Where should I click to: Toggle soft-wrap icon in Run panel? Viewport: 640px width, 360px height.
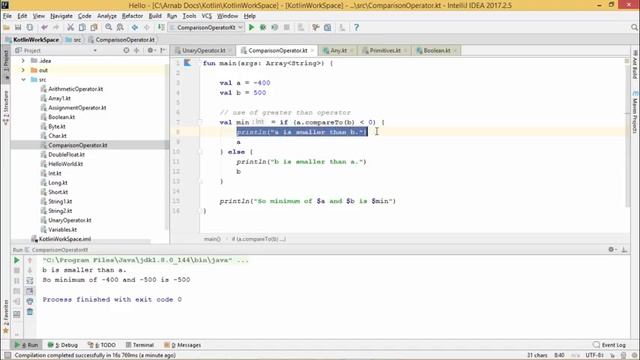(30, 281)
